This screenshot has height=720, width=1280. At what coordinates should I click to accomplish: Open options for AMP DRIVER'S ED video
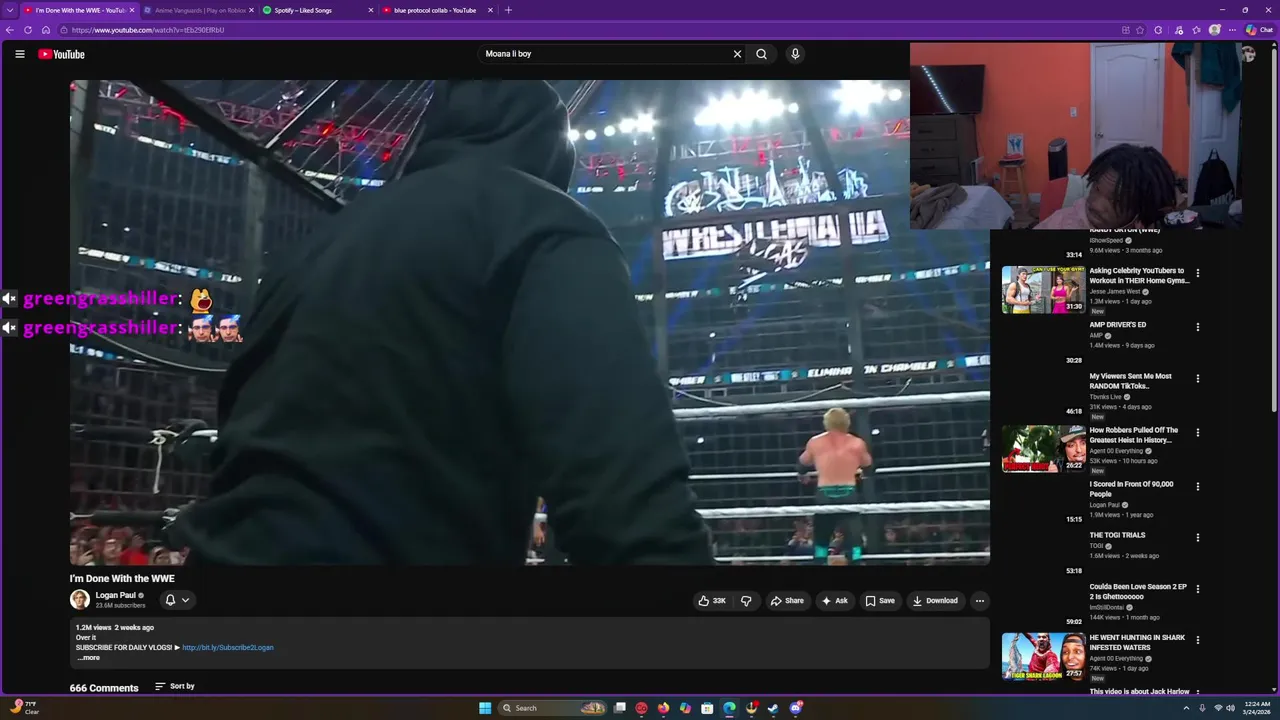tap(1197, 327)
